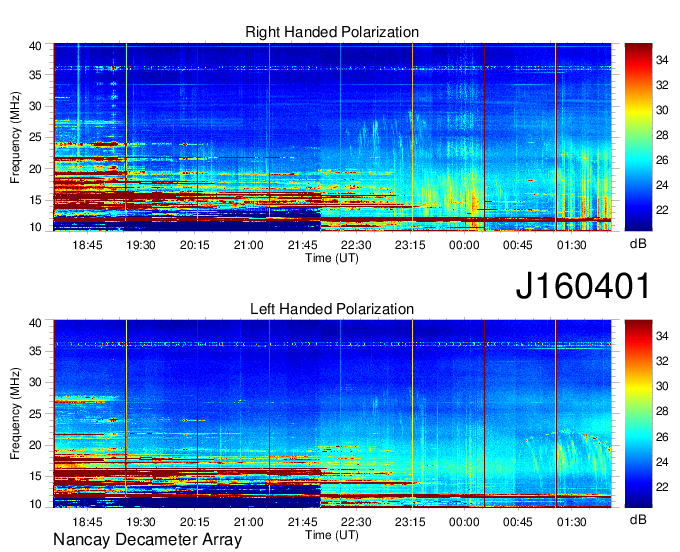Click the 34 dB tick on upper color bar
Screen dimensions: 680x552
point(662,60)
